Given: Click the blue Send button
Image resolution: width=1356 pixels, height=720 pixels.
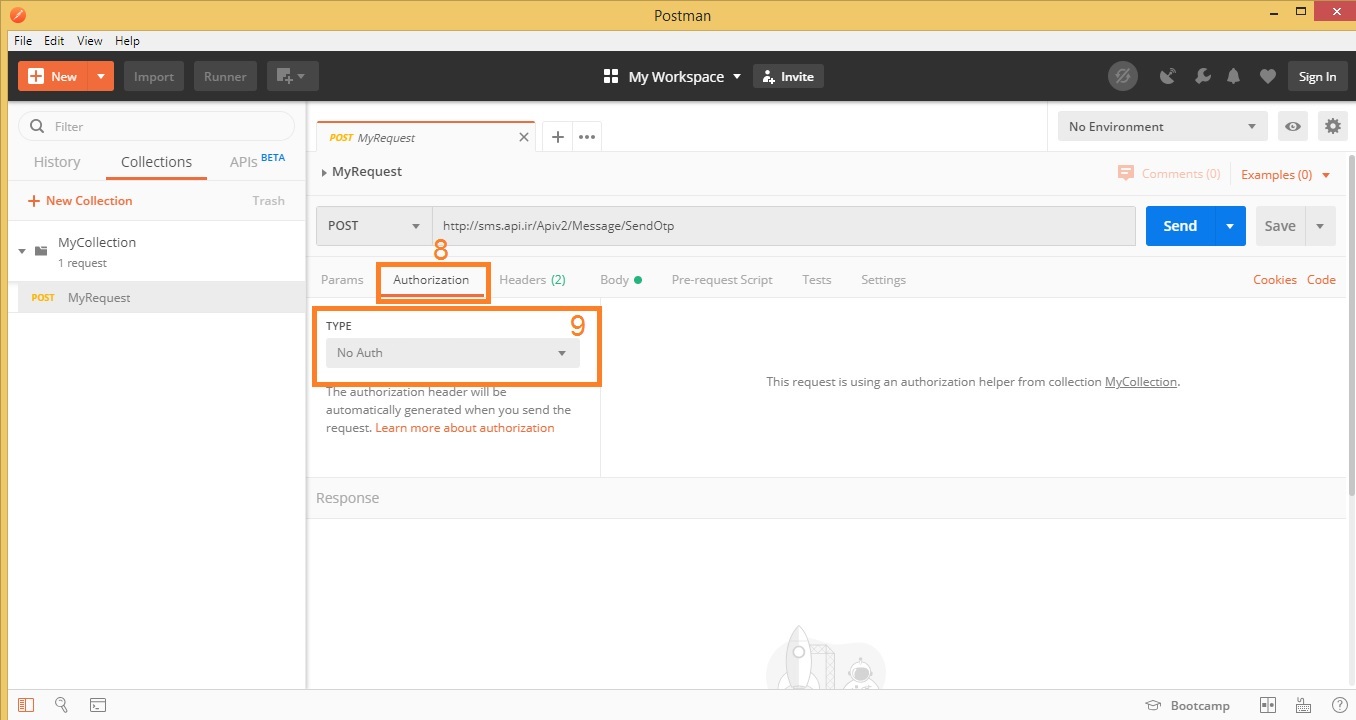Looking at the screenshot, I should click(1180, 226).
